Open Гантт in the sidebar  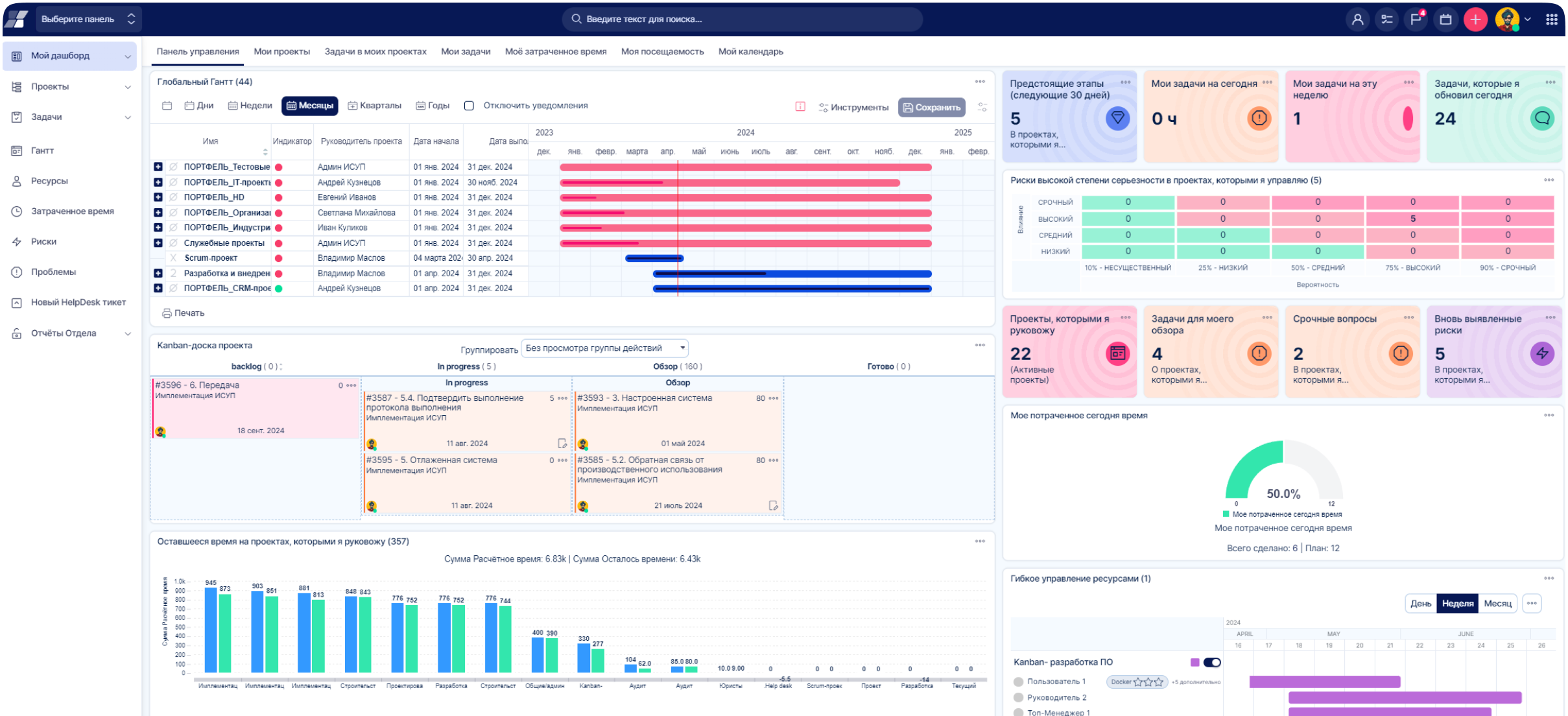(x=42, y=150)
